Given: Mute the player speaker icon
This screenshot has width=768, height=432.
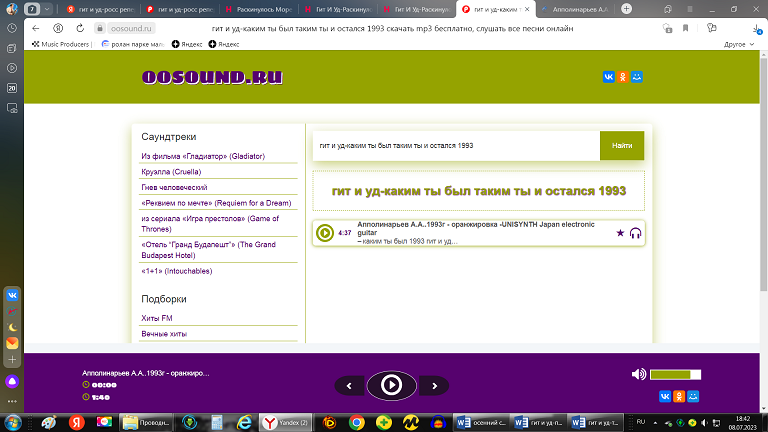Looking at the screenshot, I should coord(638,374).
